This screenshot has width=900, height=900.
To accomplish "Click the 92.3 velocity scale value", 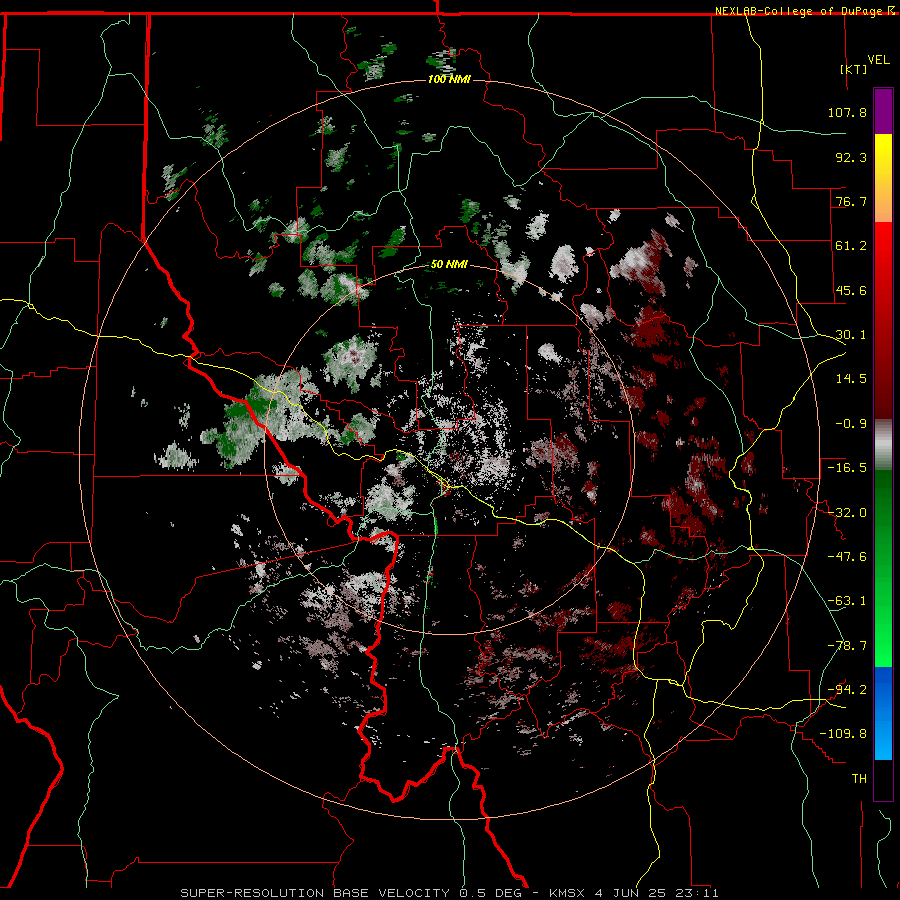I will 851,157.
